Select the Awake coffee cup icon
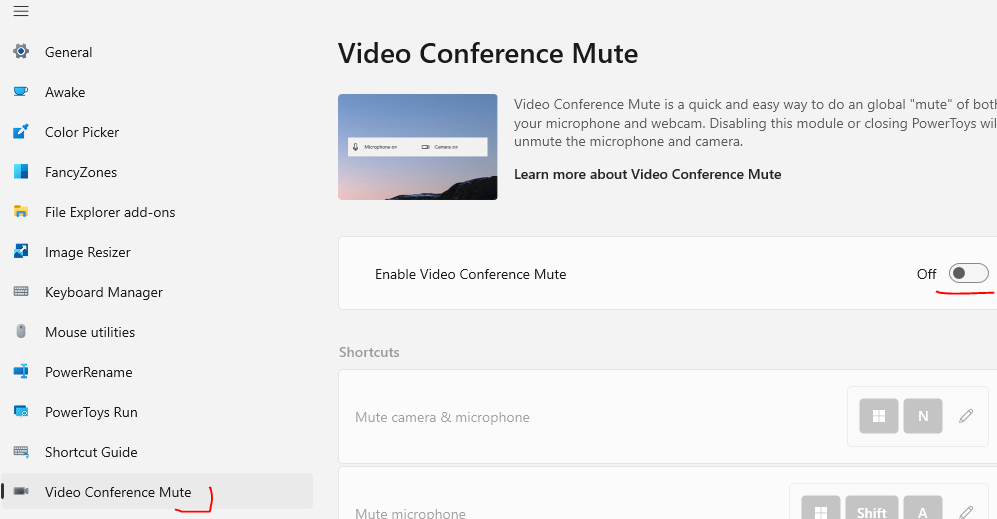Image resolution: width=997 pixels, height=519 pixels. tap(21, 92)
